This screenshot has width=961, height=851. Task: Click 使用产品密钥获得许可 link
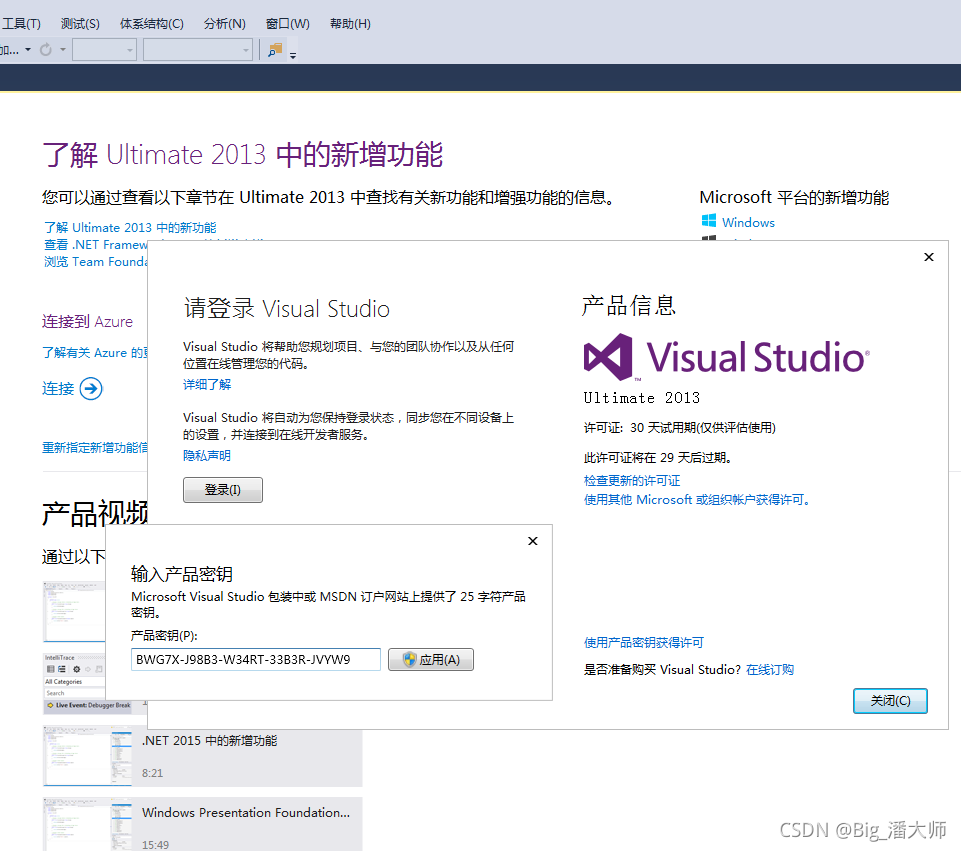tap(644, 642)
